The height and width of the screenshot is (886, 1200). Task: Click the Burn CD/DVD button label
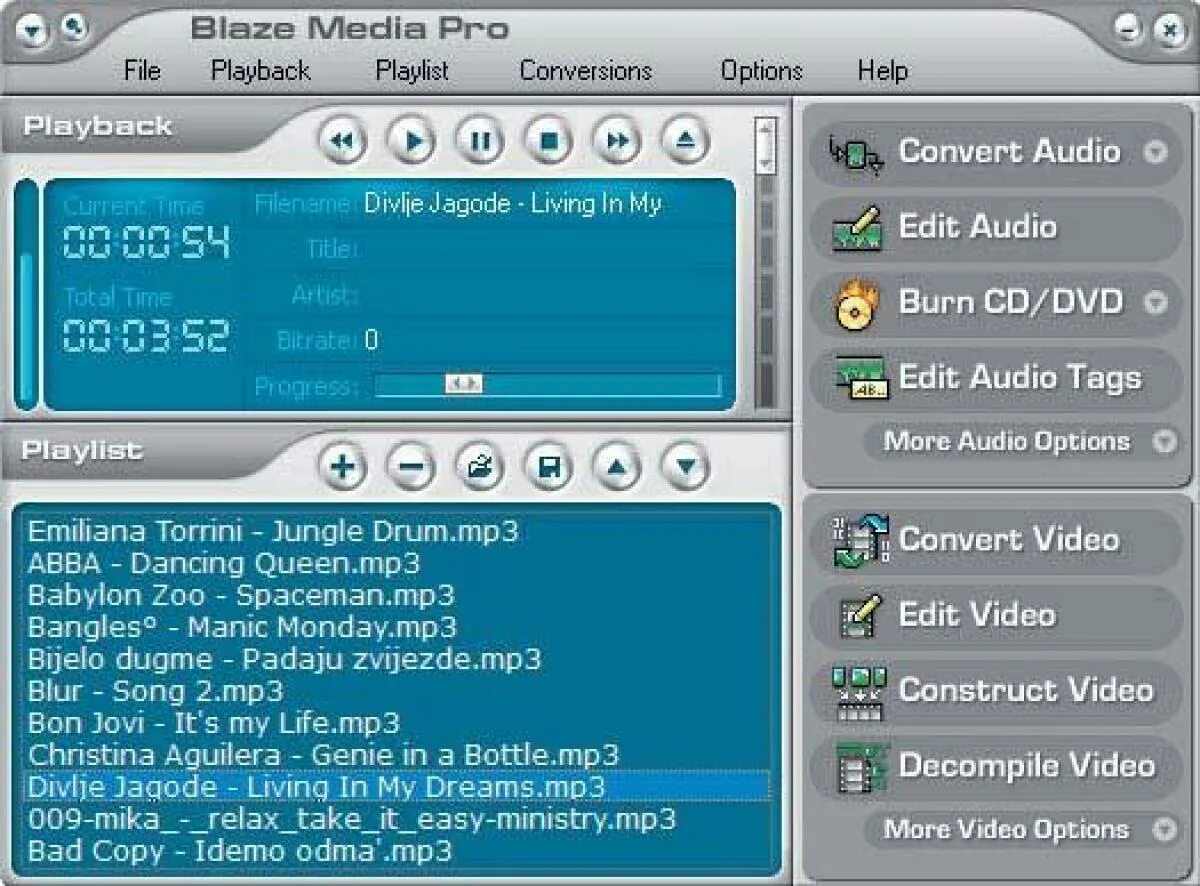[x=1011, y=301]
